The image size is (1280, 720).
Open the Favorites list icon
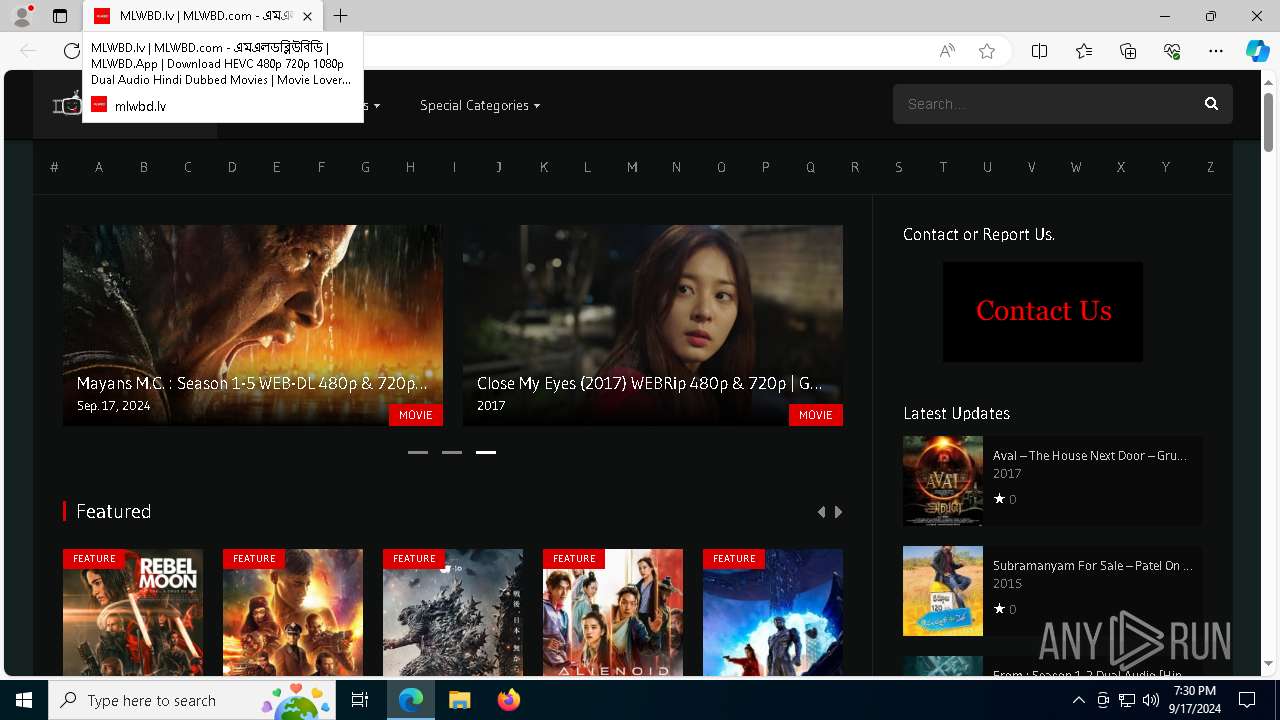[1084, 51]
